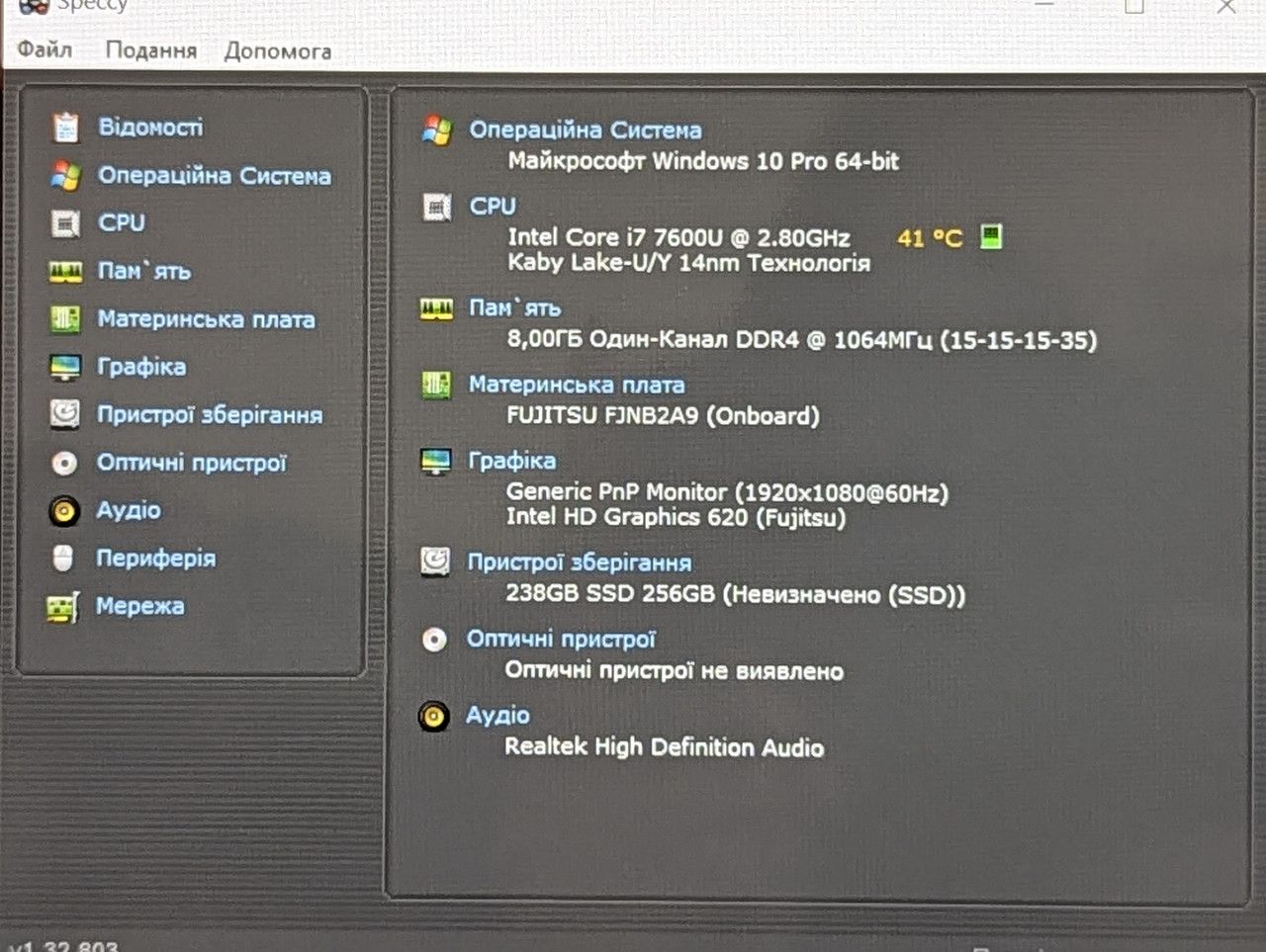Select Мережа in the sidebar
Screen dimensions: 1266x952
point(139,606)
